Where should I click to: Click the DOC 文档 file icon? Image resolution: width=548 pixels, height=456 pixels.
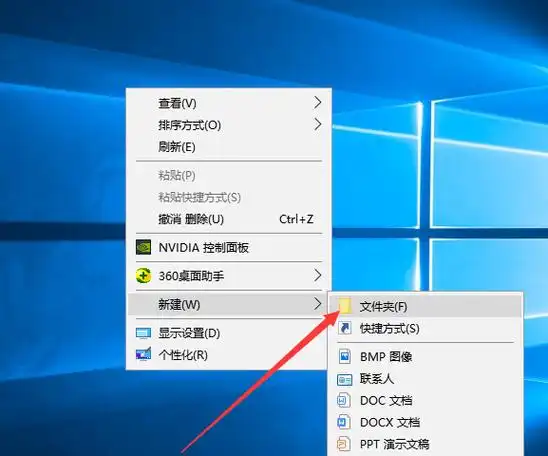[x=344, y=400]
